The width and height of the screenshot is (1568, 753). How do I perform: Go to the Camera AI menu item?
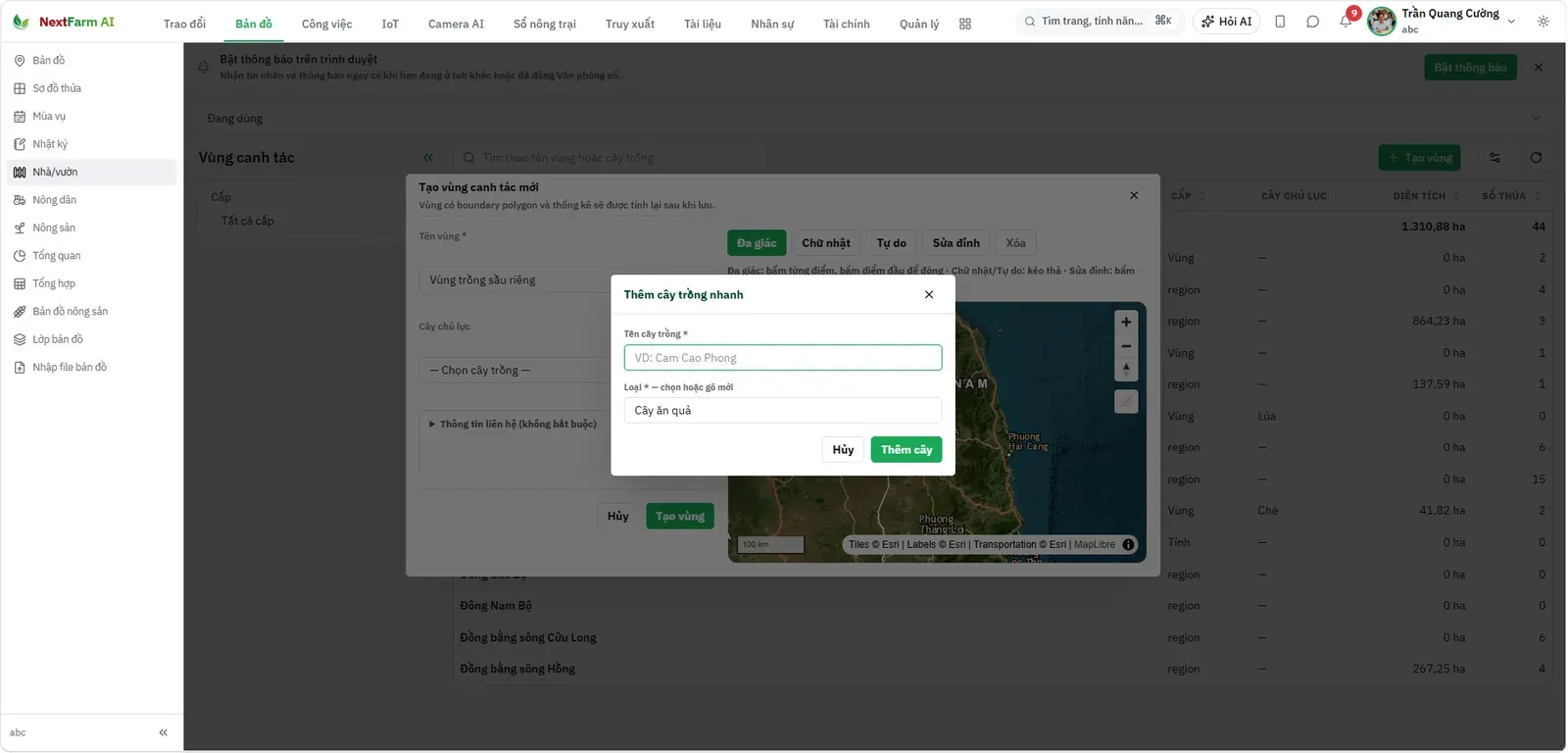point(456,24)
